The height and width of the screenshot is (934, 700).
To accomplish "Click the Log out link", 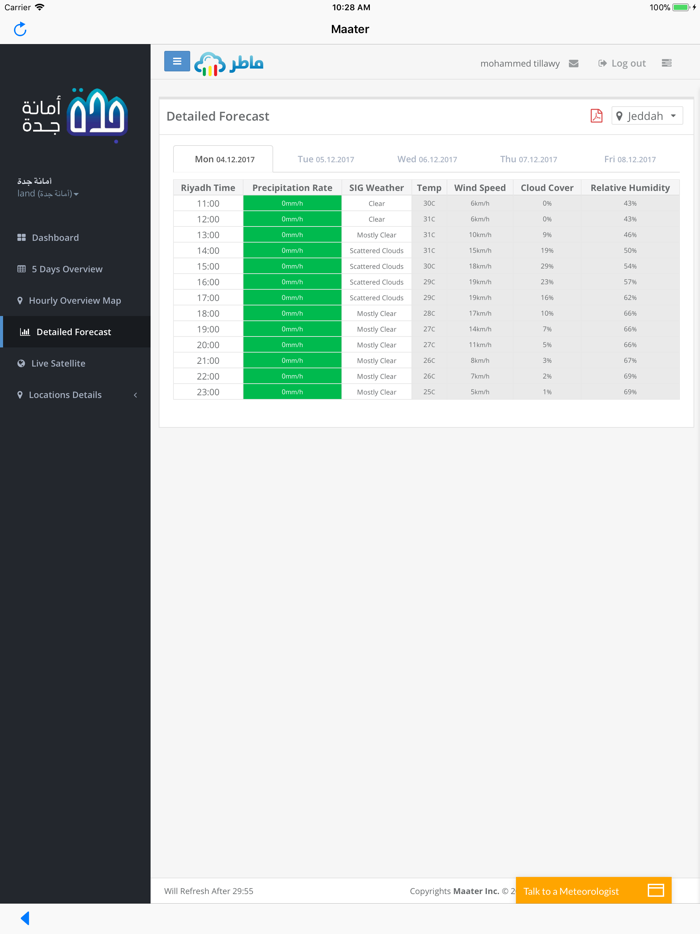I will click(x=622, y=63).
